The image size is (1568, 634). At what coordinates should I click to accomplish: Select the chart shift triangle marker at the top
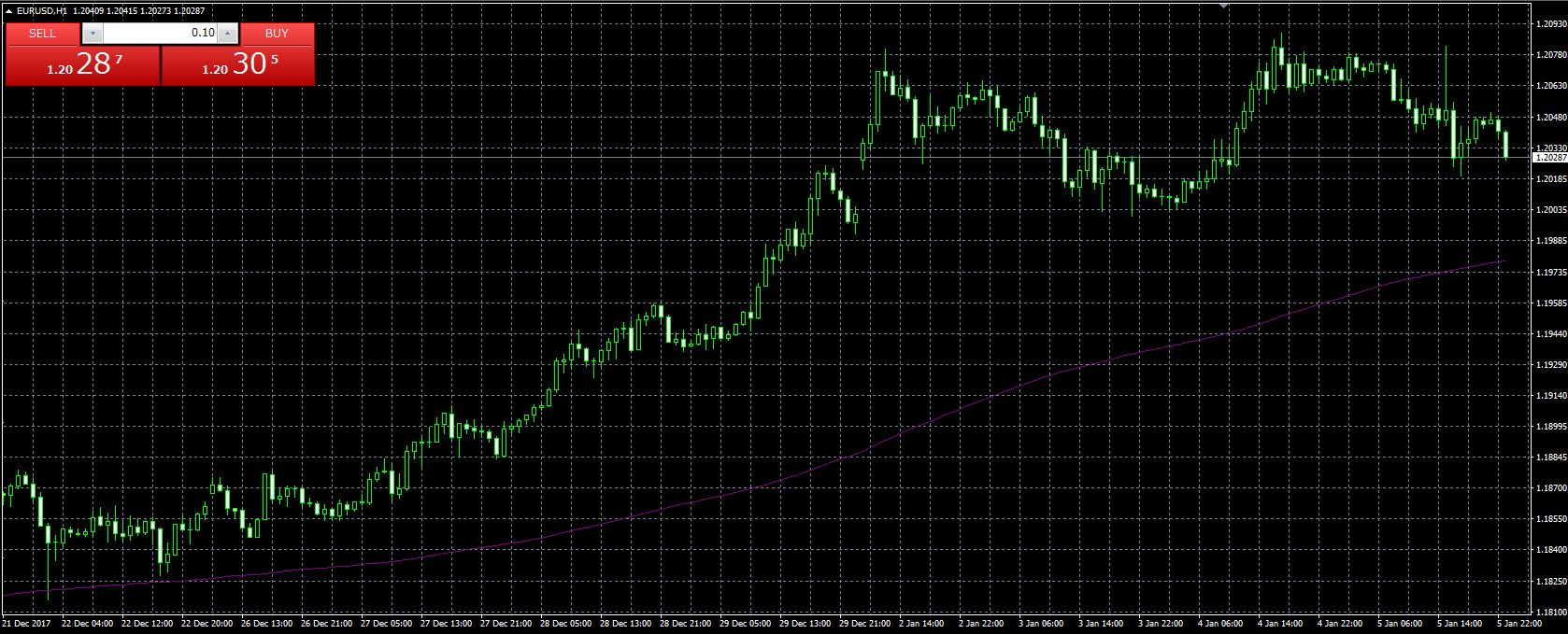pyautogui.click(x=1223, y=6)
